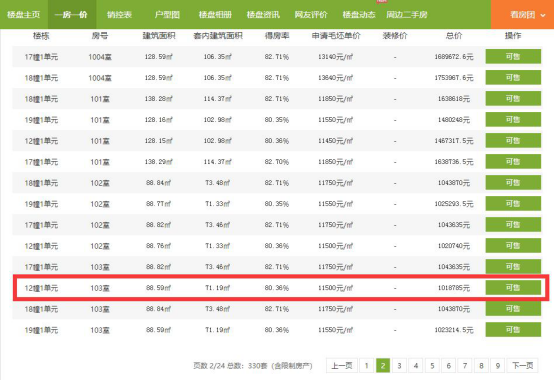Select current page 2 indicator

pos(383,365)
